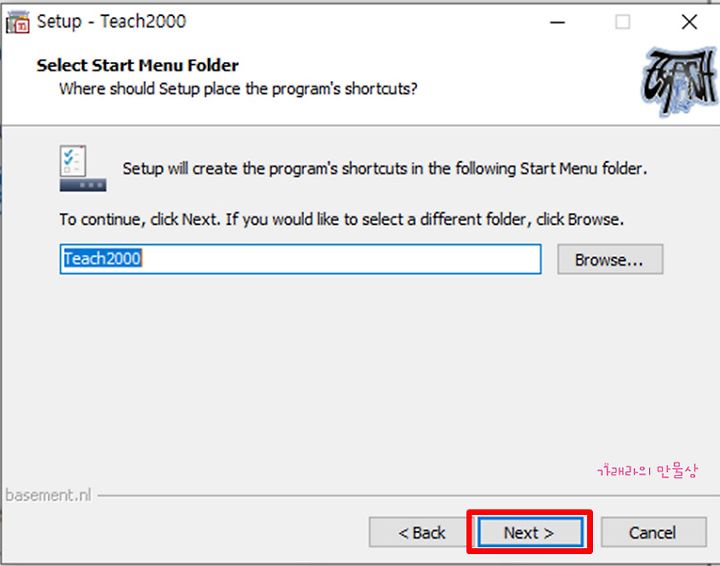This screenshot has height=566, width=720.
Task: Click the highlighted Teach2000 text in field
Action: pyautogui.click(x=102, y=258)
